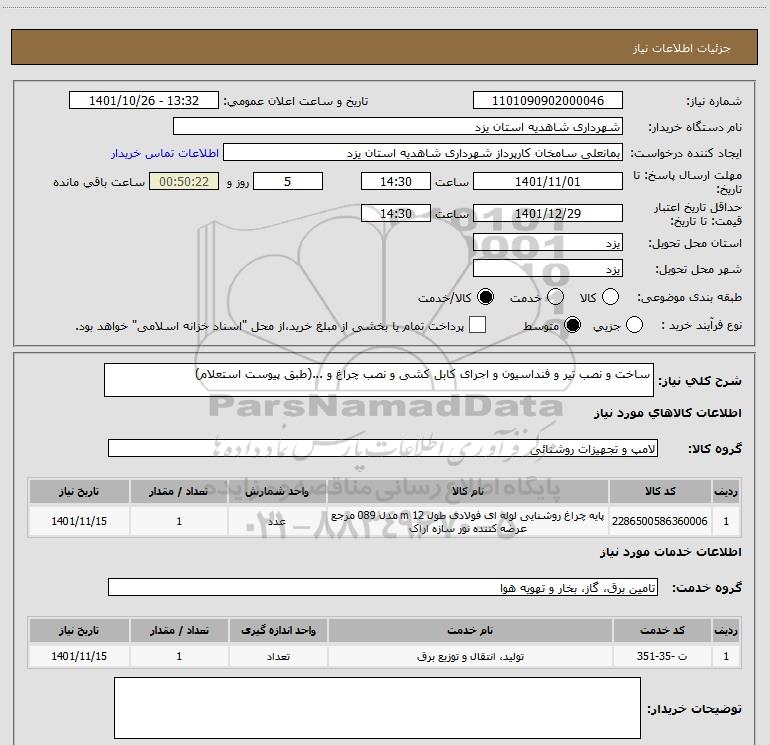
Task: Select the خدمت radio button
Action: [555, 297]
